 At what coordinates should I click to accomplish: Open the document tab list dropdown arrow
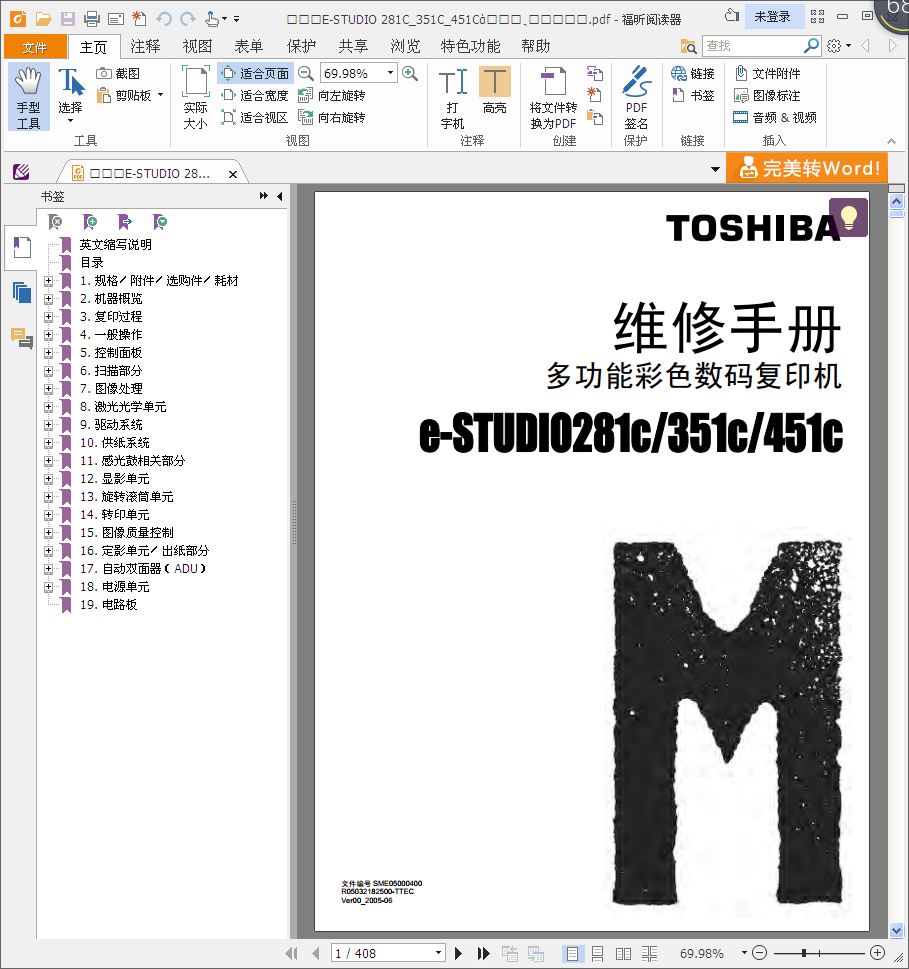[715, 169]
